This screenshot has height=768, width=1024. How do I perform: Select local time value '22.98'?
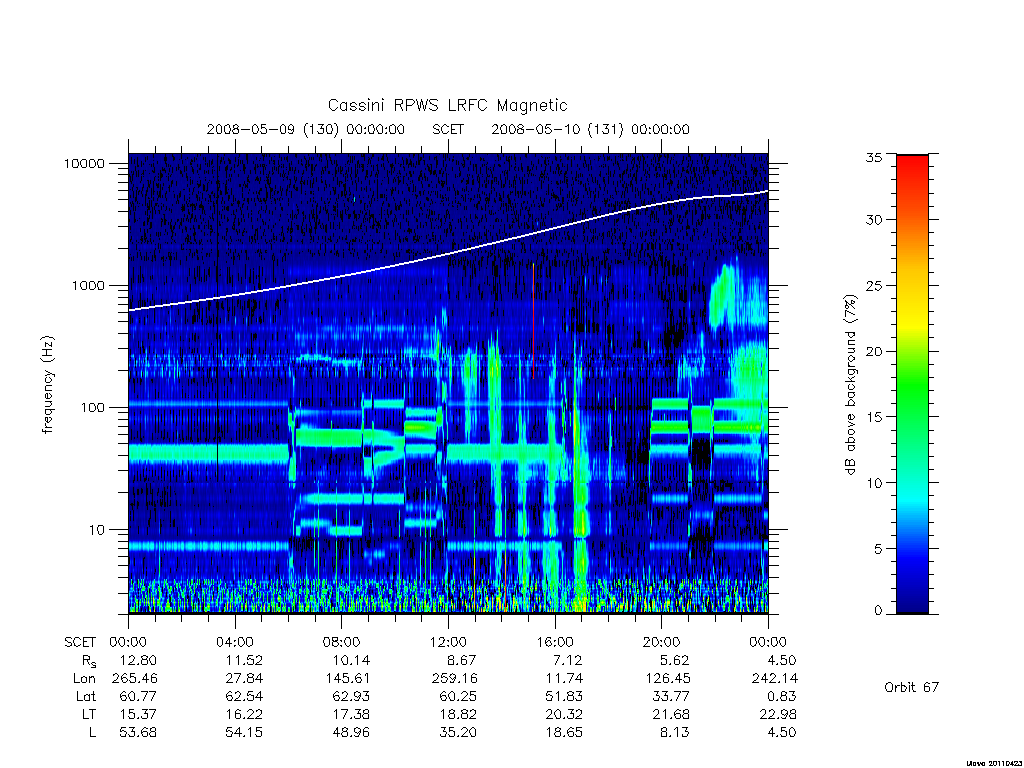(778, 714)
